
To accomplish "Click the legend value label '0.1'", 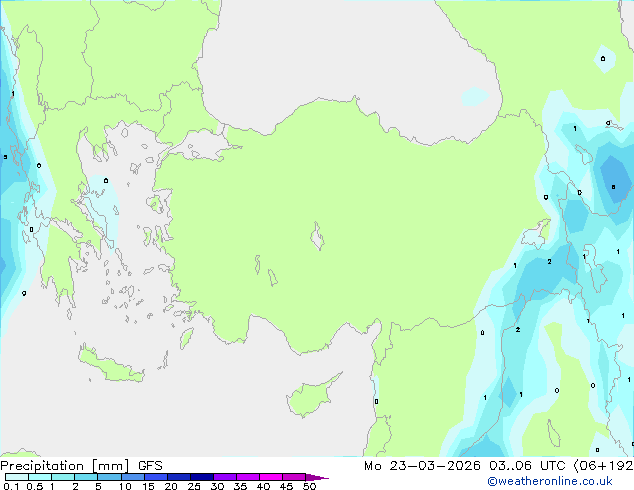I will tap(11, 486).
